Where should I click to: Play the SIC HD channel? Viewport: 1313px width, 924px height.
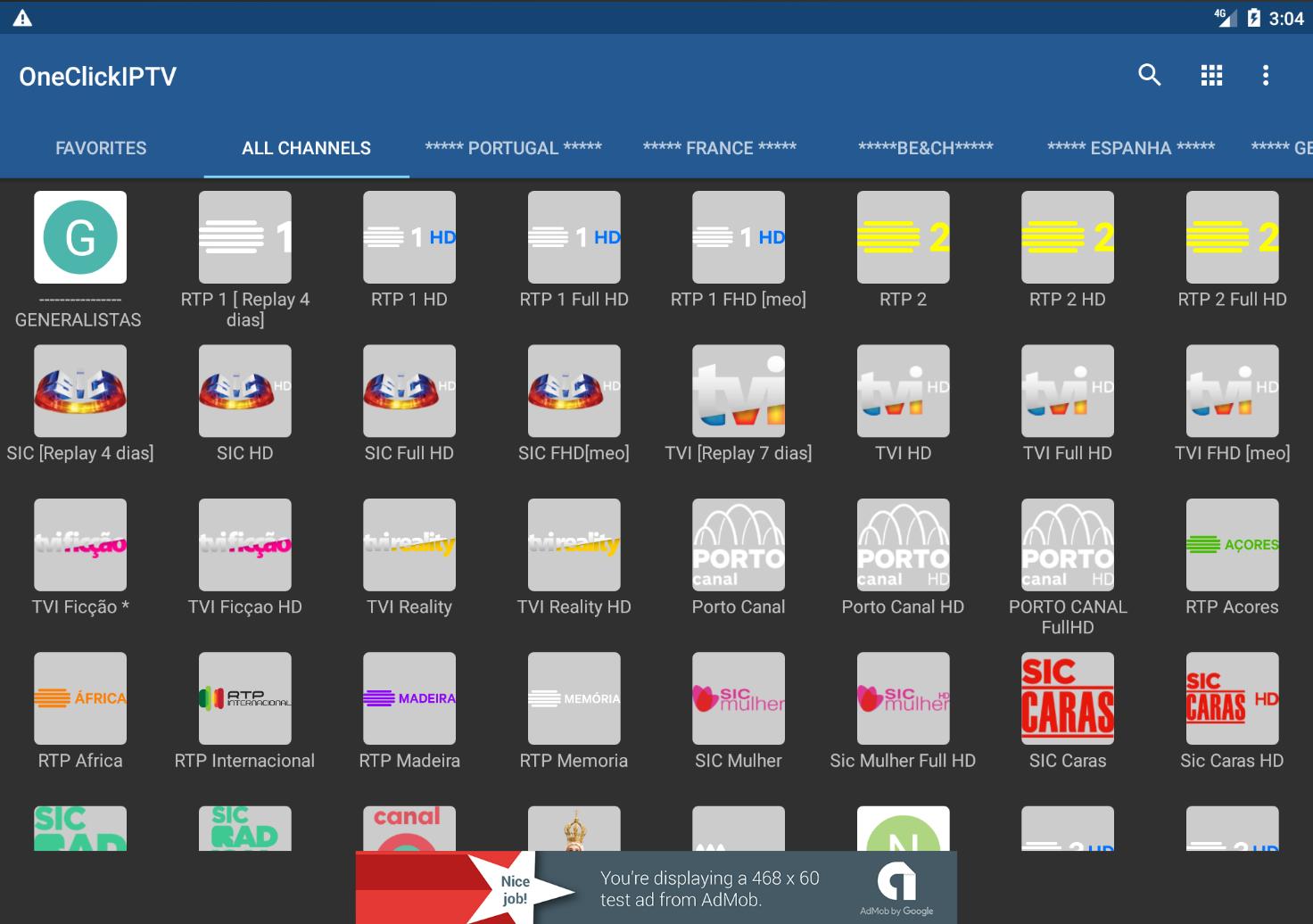coord(245,391)
